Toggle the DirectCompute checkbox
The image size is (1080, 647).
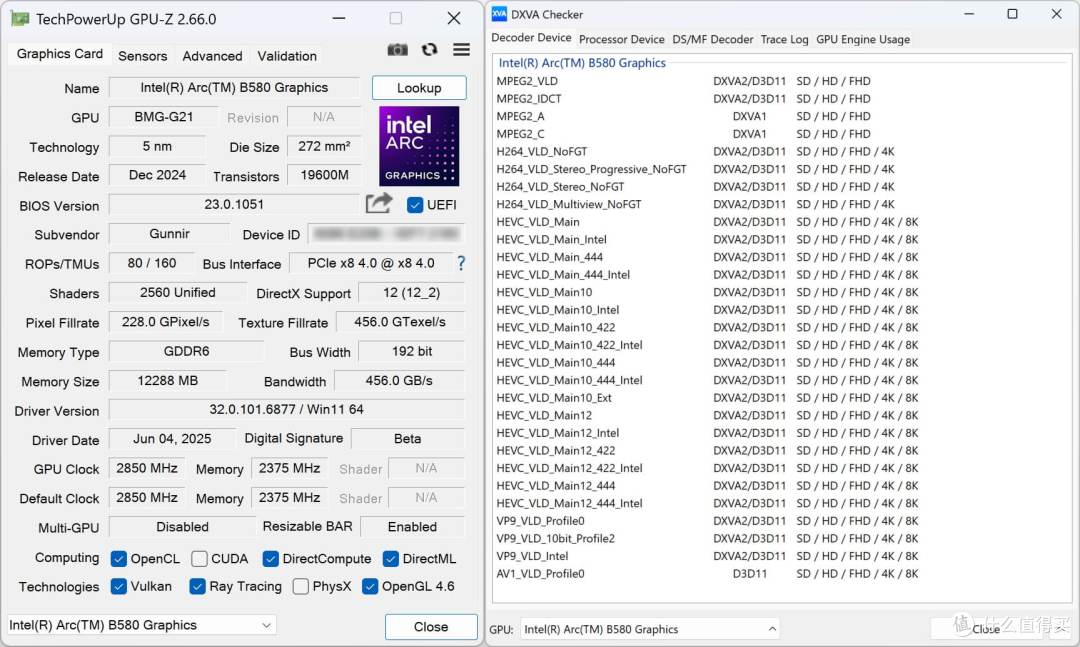[271, 559]
